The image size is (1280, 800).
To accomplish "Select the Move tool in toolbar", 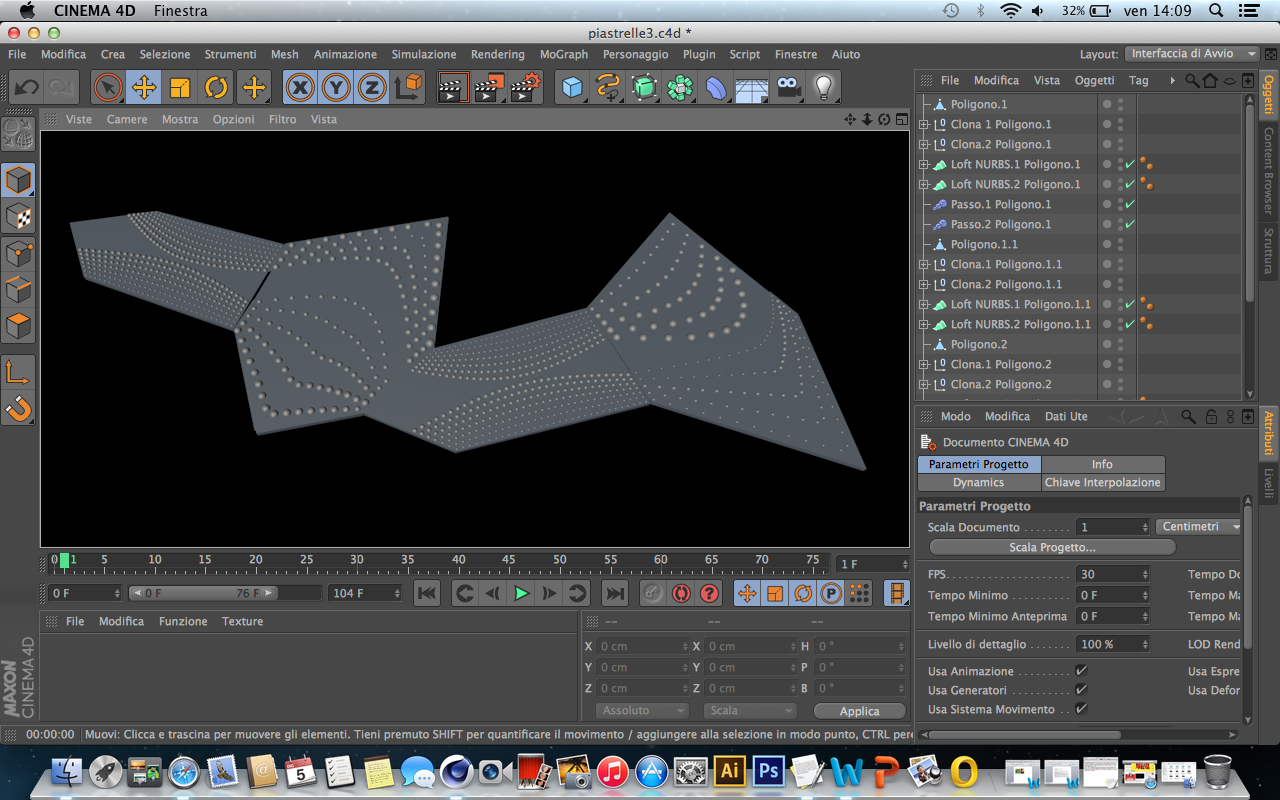I will pos(144,88).
